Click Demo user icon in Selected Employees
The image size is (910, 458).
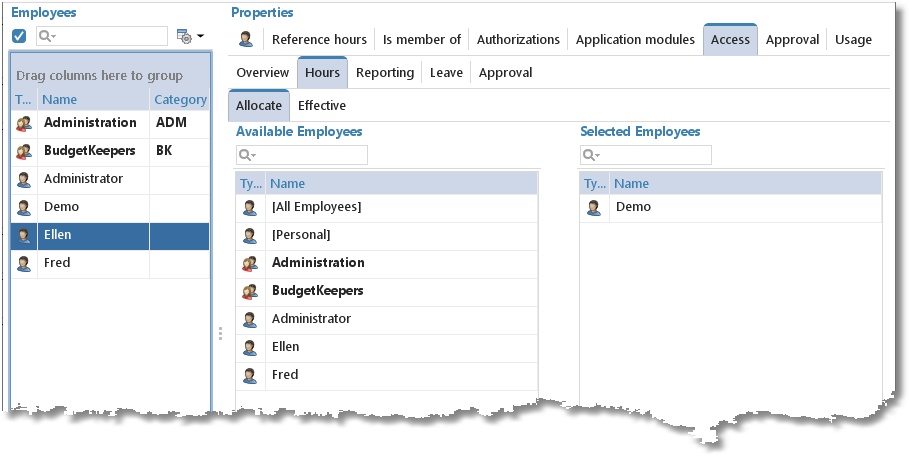(x=594, y=208)
